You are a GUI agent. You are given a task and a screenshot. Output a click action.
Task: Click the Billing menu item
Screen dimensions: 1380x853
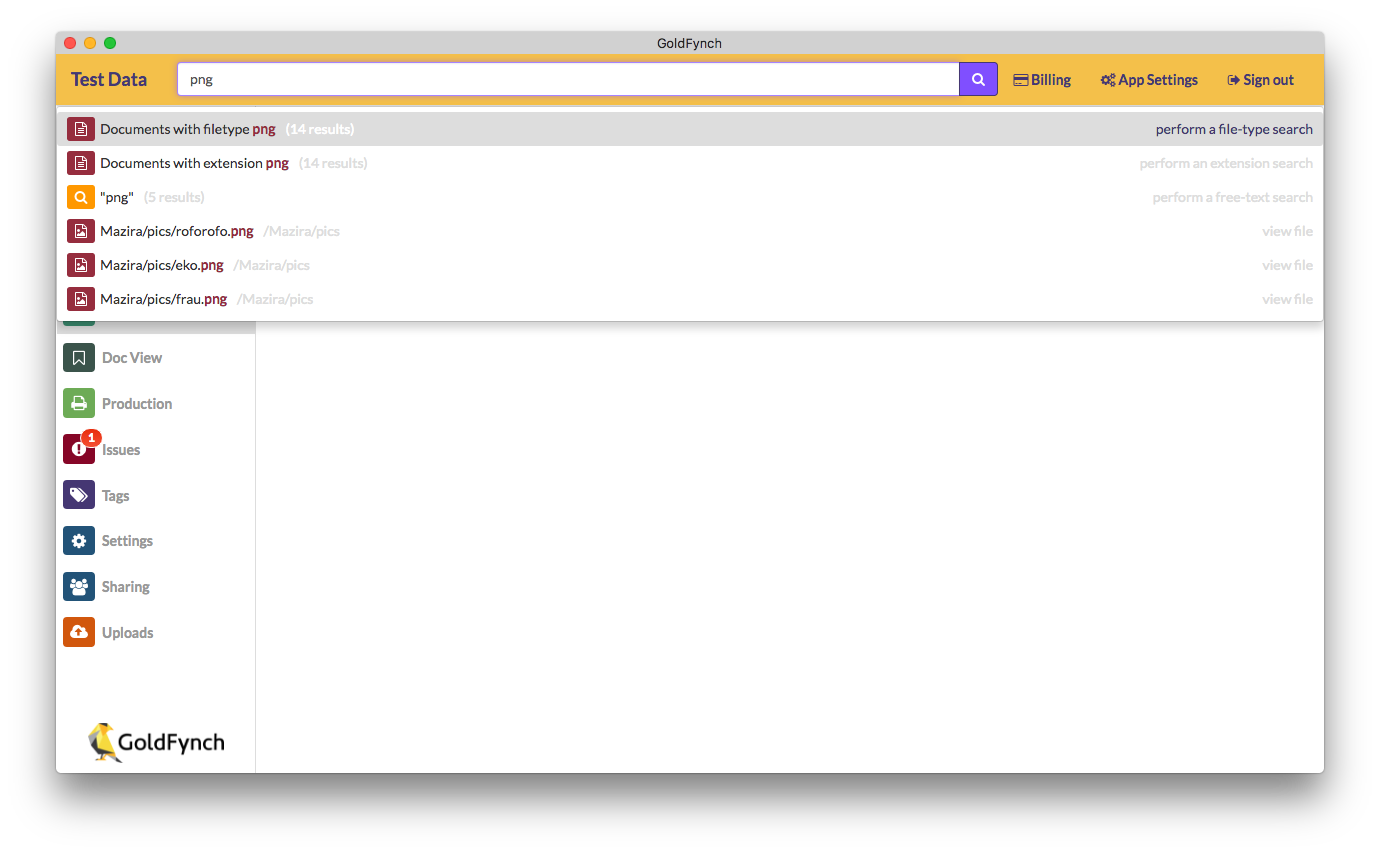(1042, 79)
